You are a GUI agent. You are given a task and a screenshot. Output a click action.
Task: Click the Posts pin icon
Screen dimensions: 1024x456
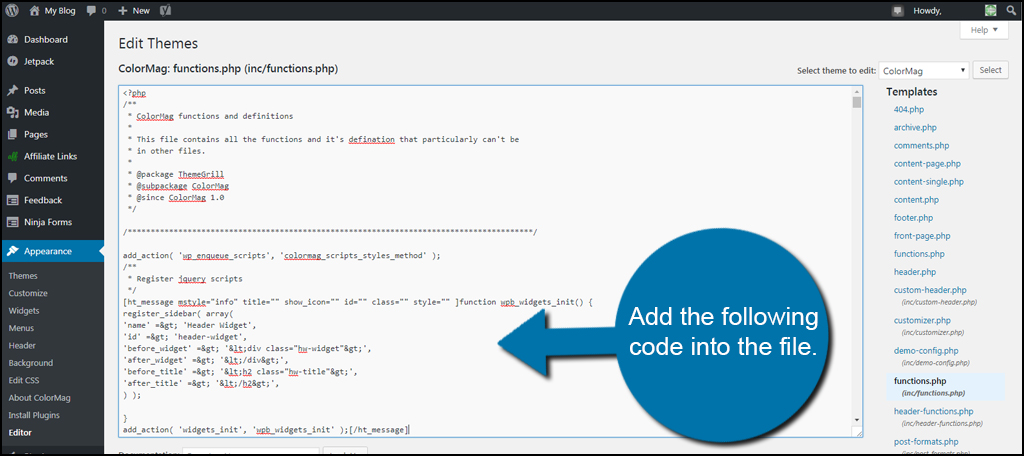12,91
